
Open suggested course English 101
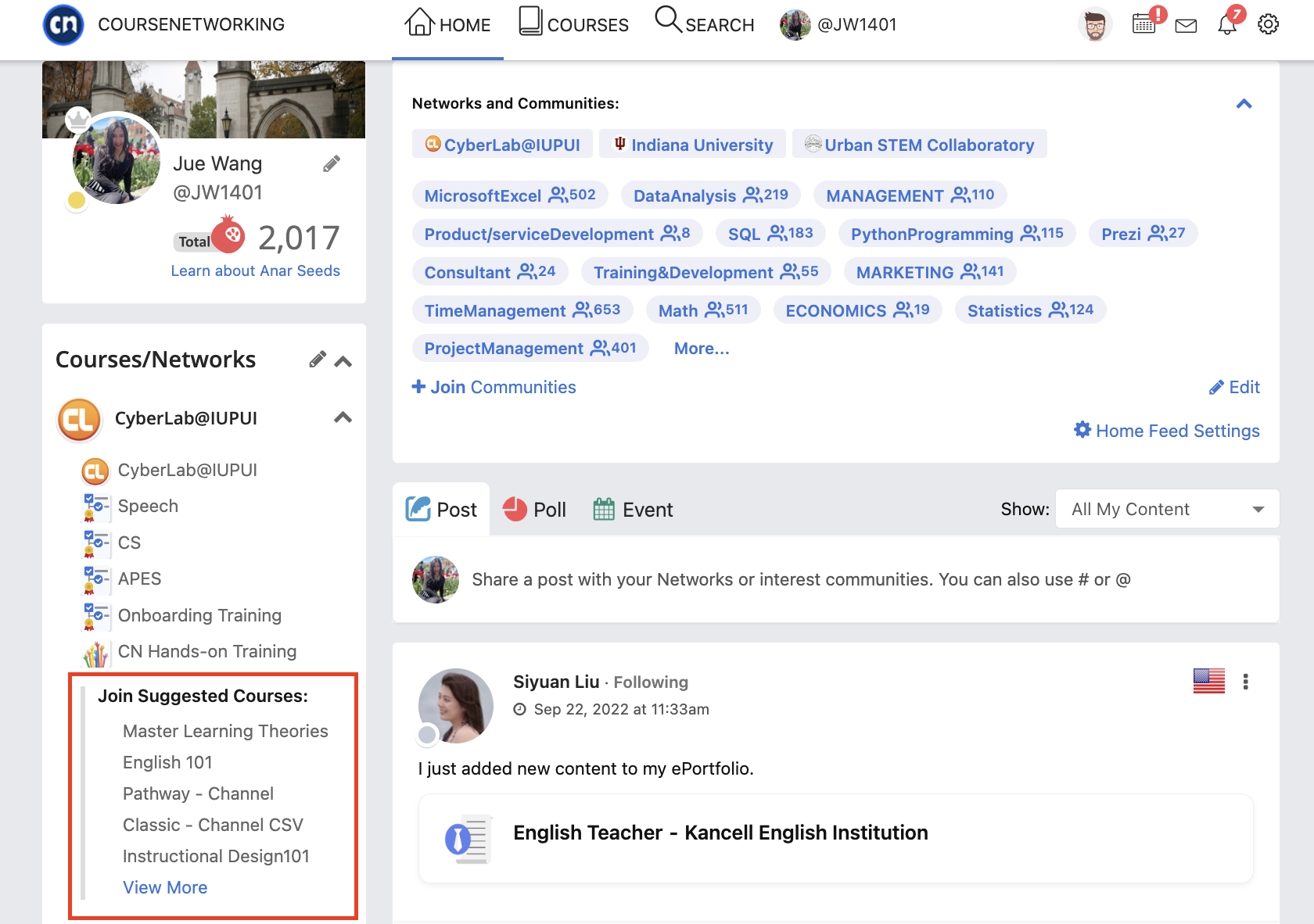point(167,762)
